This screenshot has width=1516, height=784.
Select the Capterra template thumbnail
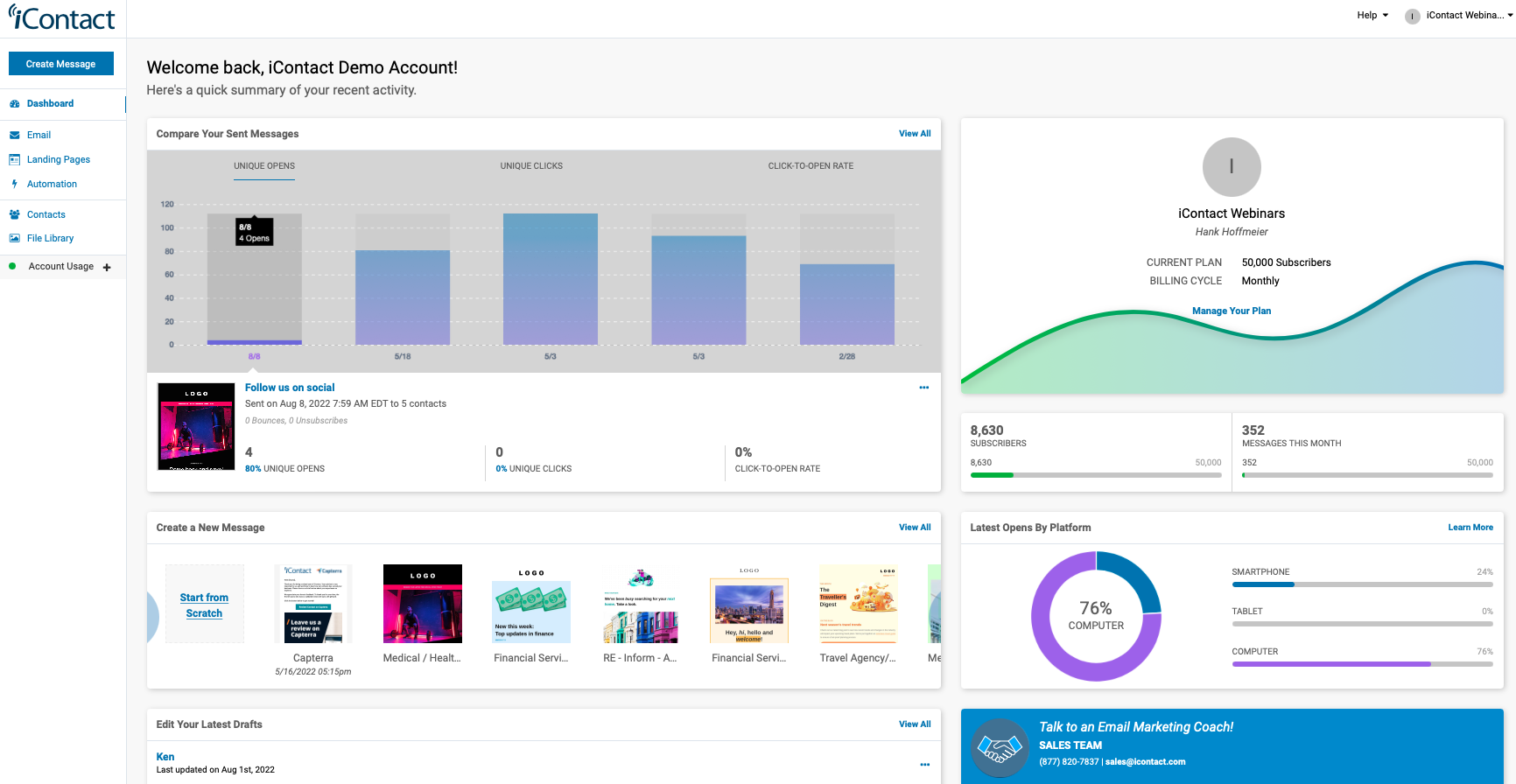(x=312, y=605)
